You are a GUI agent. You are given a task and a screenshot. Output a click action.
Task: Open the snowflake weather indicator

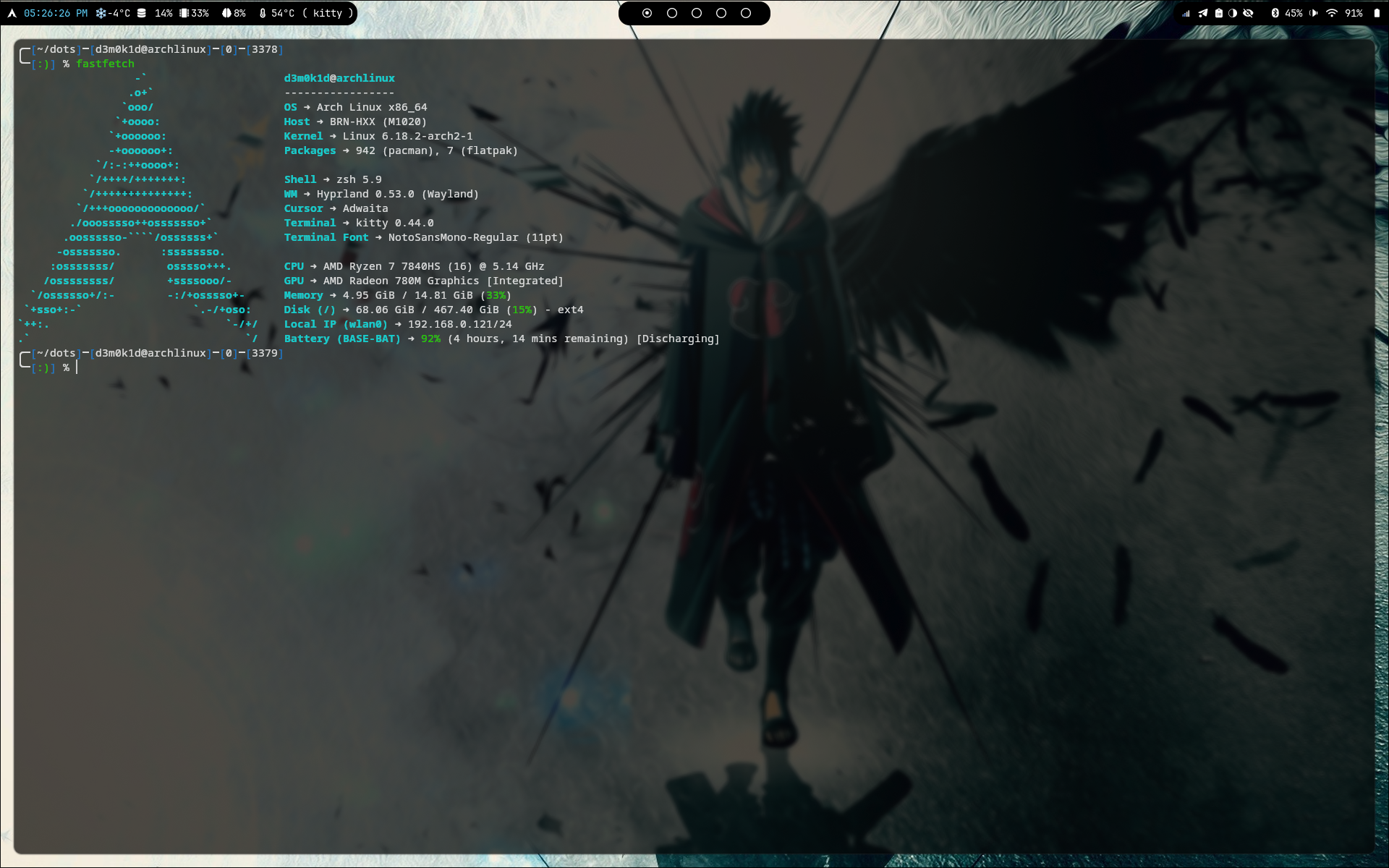tap(101, 12)
